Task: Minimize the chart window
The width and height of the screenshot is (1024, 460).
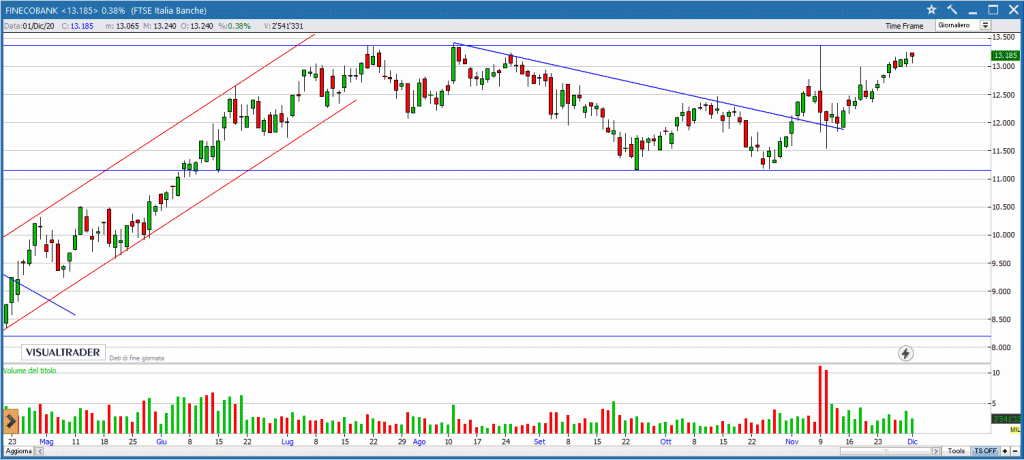Action: click(972, 12)
